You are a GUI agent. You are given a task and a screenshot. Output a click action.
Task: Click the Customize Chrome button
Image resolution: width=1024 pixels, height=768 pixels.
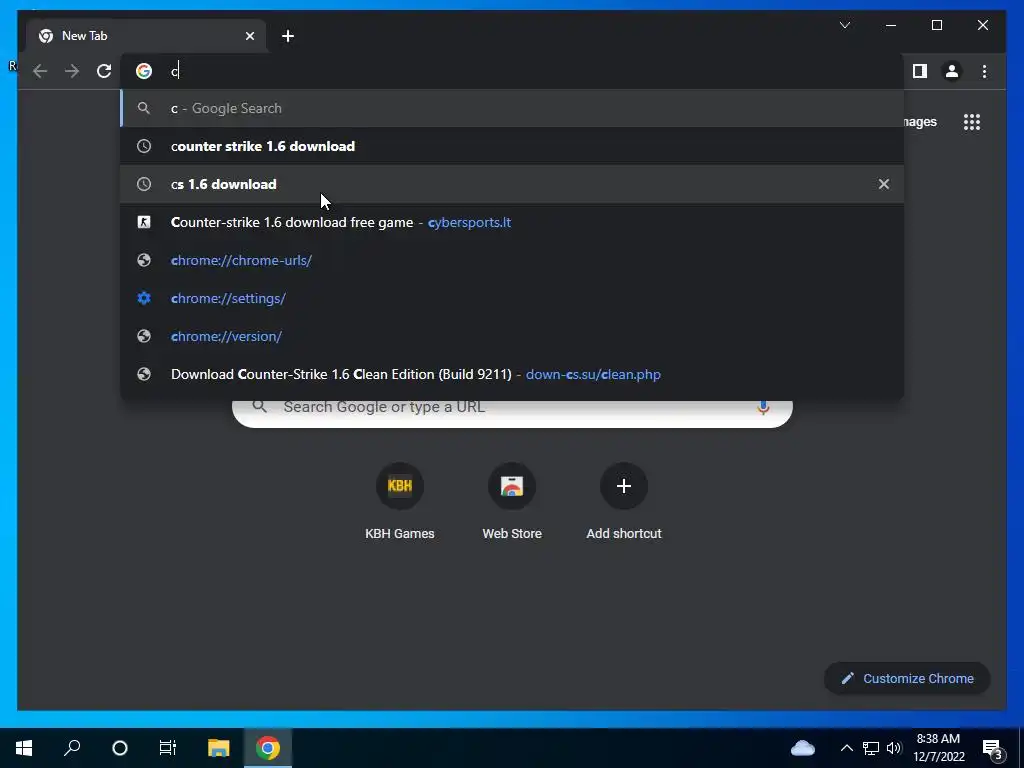pos(907,679)
